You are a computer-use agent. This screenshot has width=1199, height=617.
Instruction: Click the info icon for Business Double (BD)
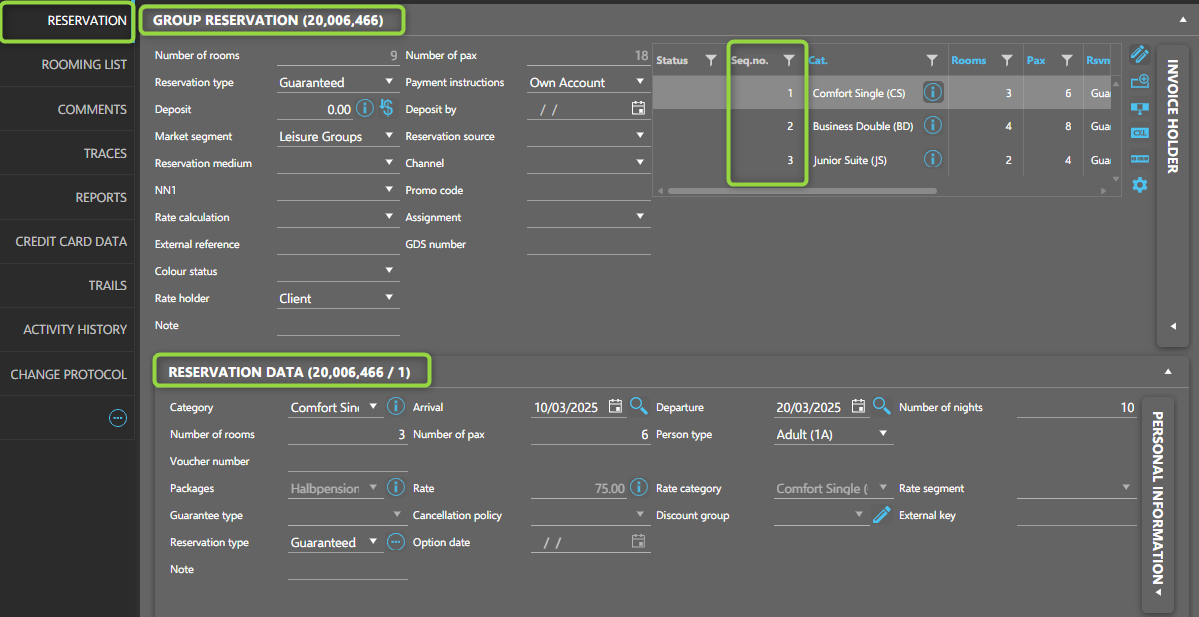[x=932, y=126]
